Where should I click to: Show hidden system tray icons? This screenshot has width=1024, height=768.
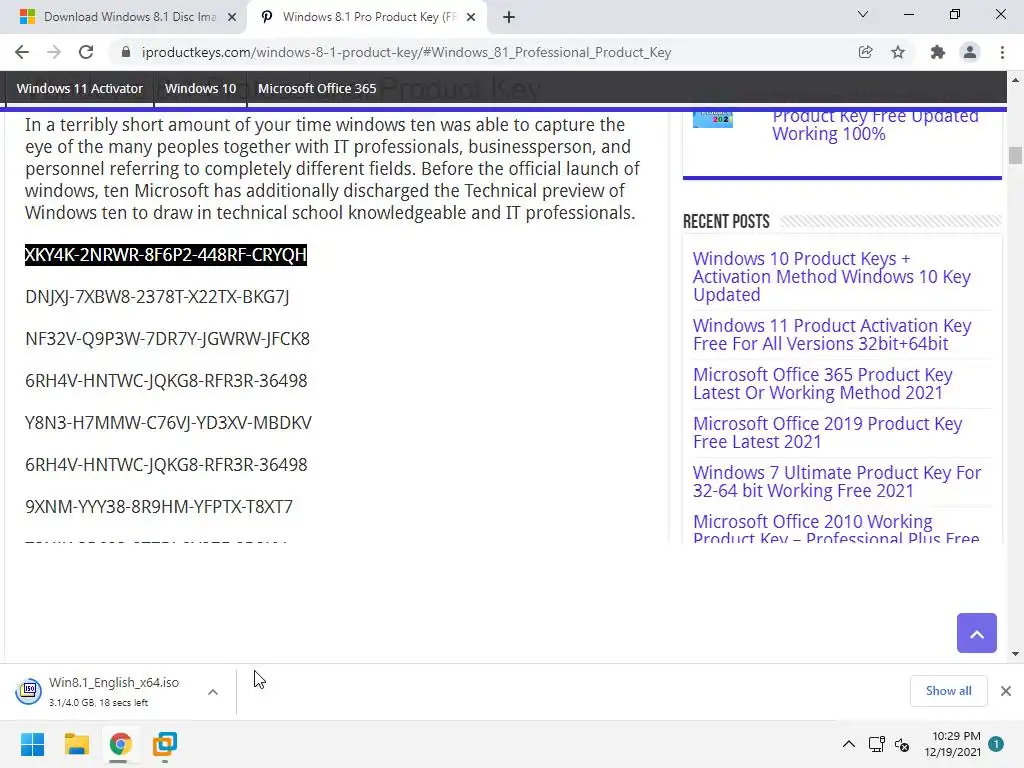click(848, 744)
